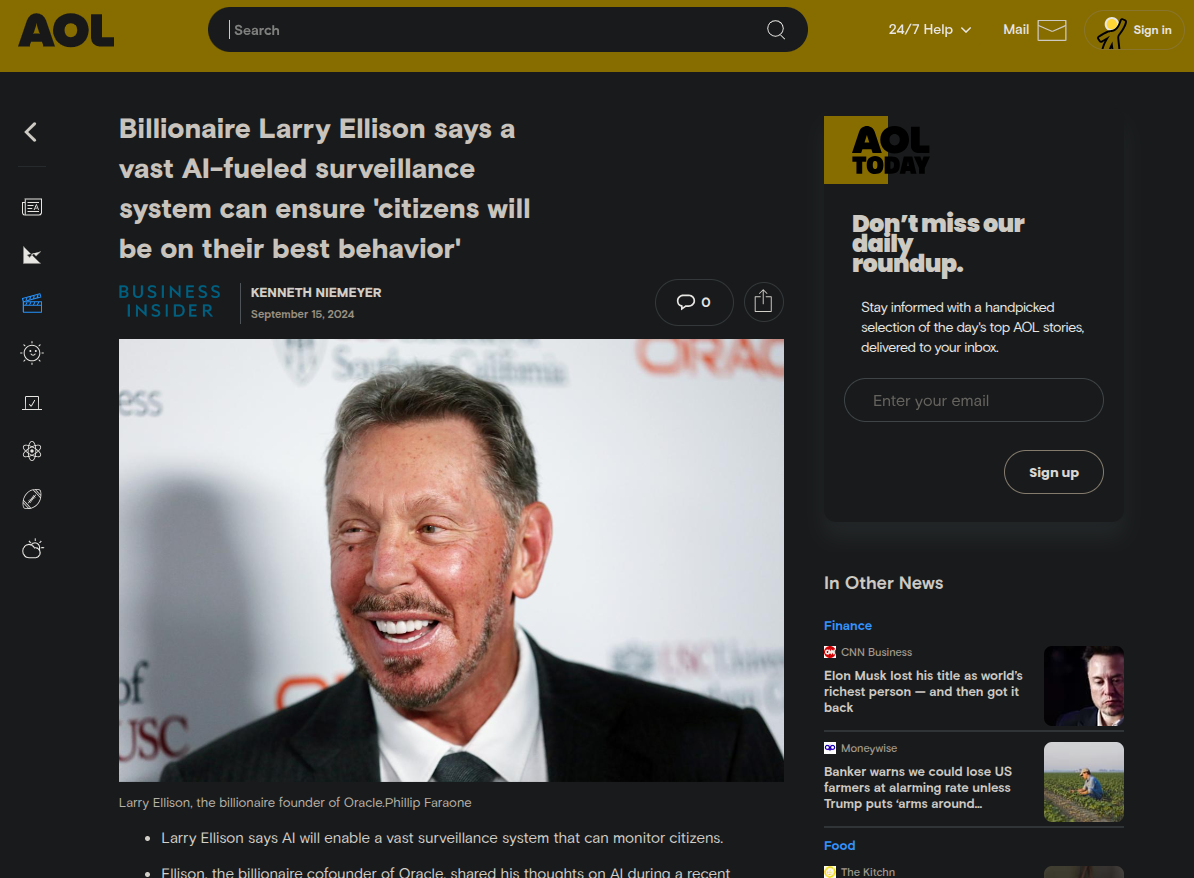Share the article with the share icon

point(763,302)
